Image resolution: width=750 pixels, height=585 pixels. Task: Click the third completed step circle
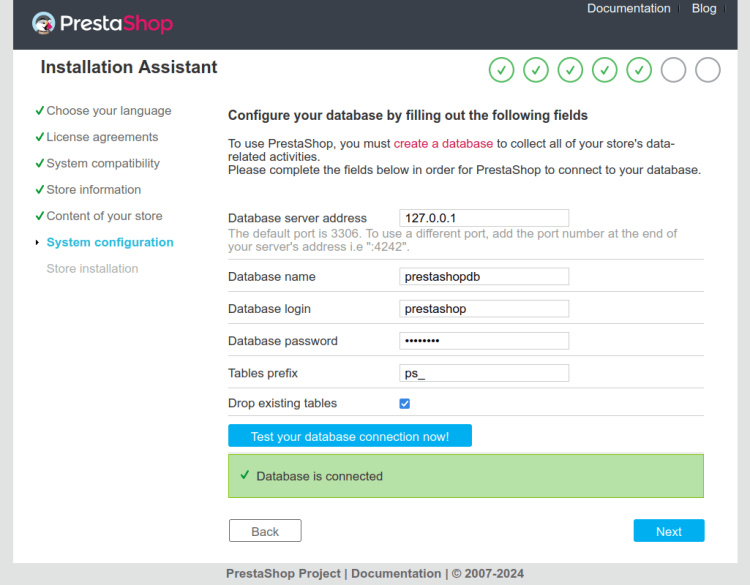570,70
